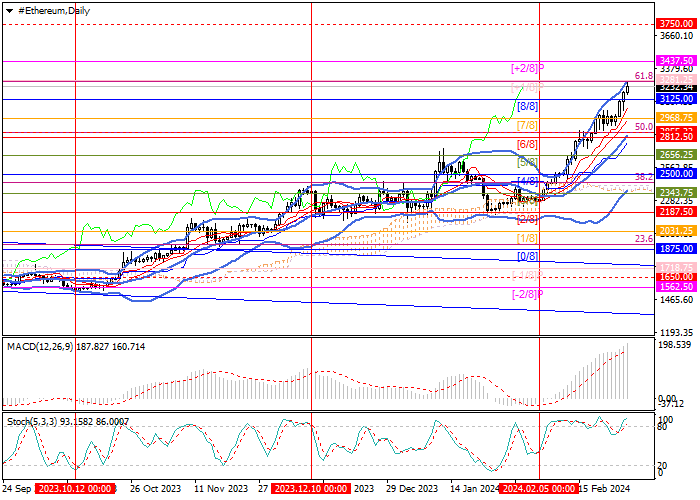The width and height of the screenshot is (700, 500).
Task: Click the 23.6 Fibonacci level label
Action: click(x=644, y=239)
